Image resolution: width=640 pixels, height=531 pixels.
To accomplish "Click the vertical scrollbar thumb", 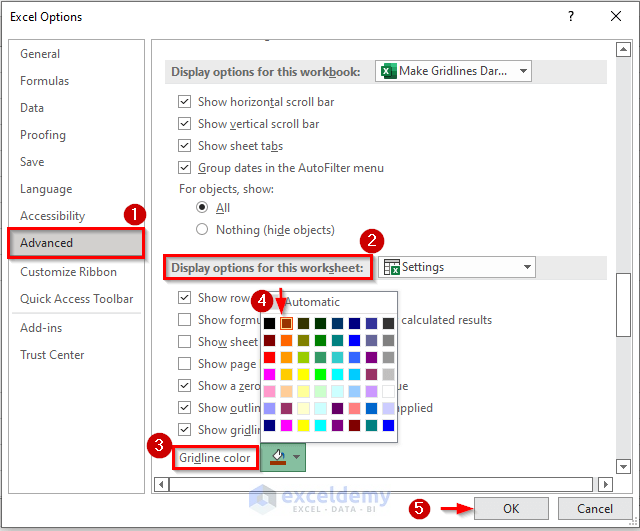I will (623, 305).
